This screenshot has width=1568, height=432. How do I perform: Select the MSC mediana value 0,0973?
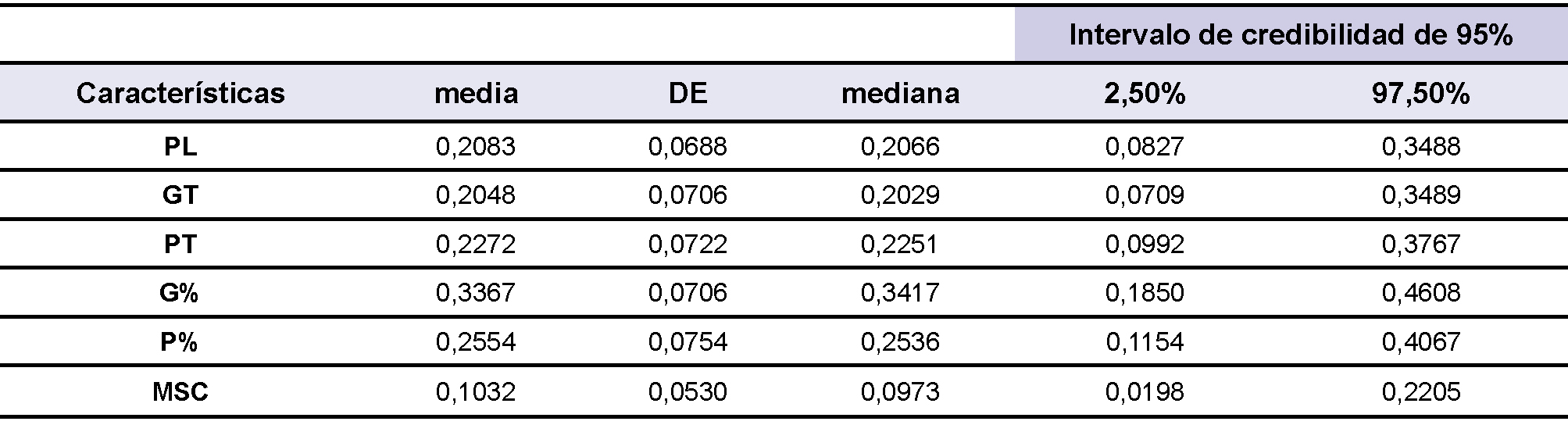[900, 391]
